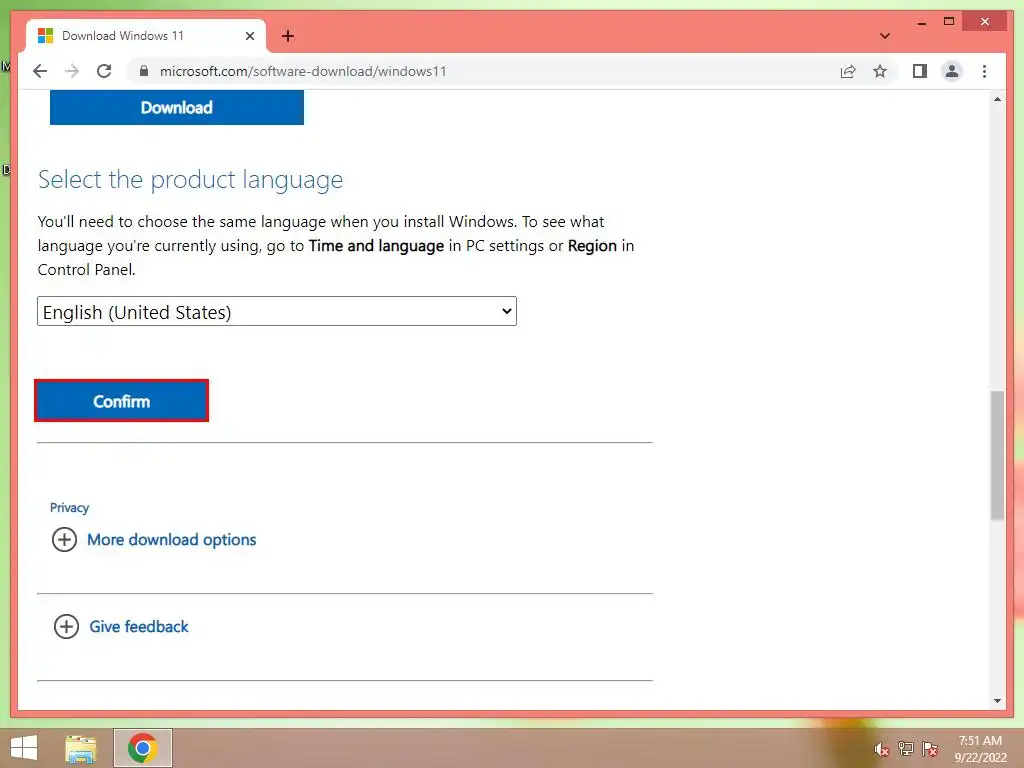The image size is (1024, 768).
Task: Go back to the previous page
Action: pyautogui.click(x=40, y=71)
